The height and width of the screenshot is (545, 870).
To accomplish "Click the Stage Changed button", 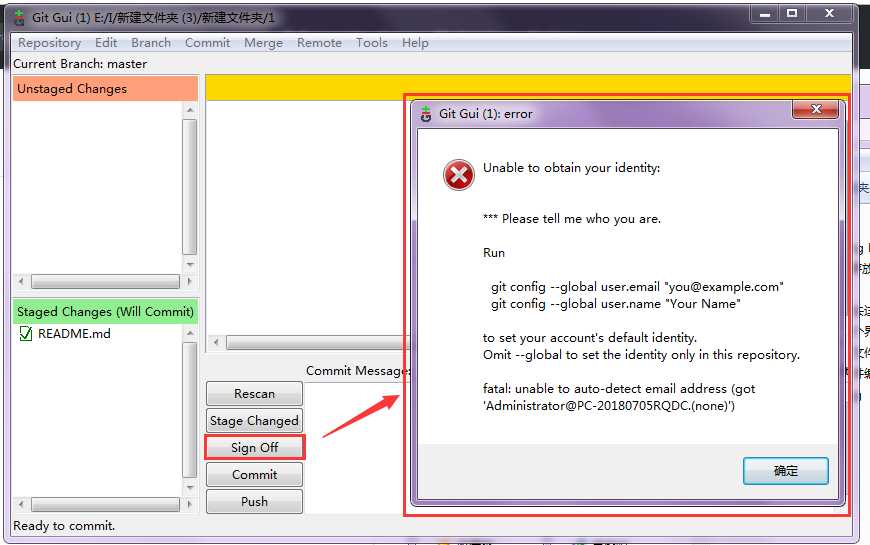I will click(x=254, y=421).
